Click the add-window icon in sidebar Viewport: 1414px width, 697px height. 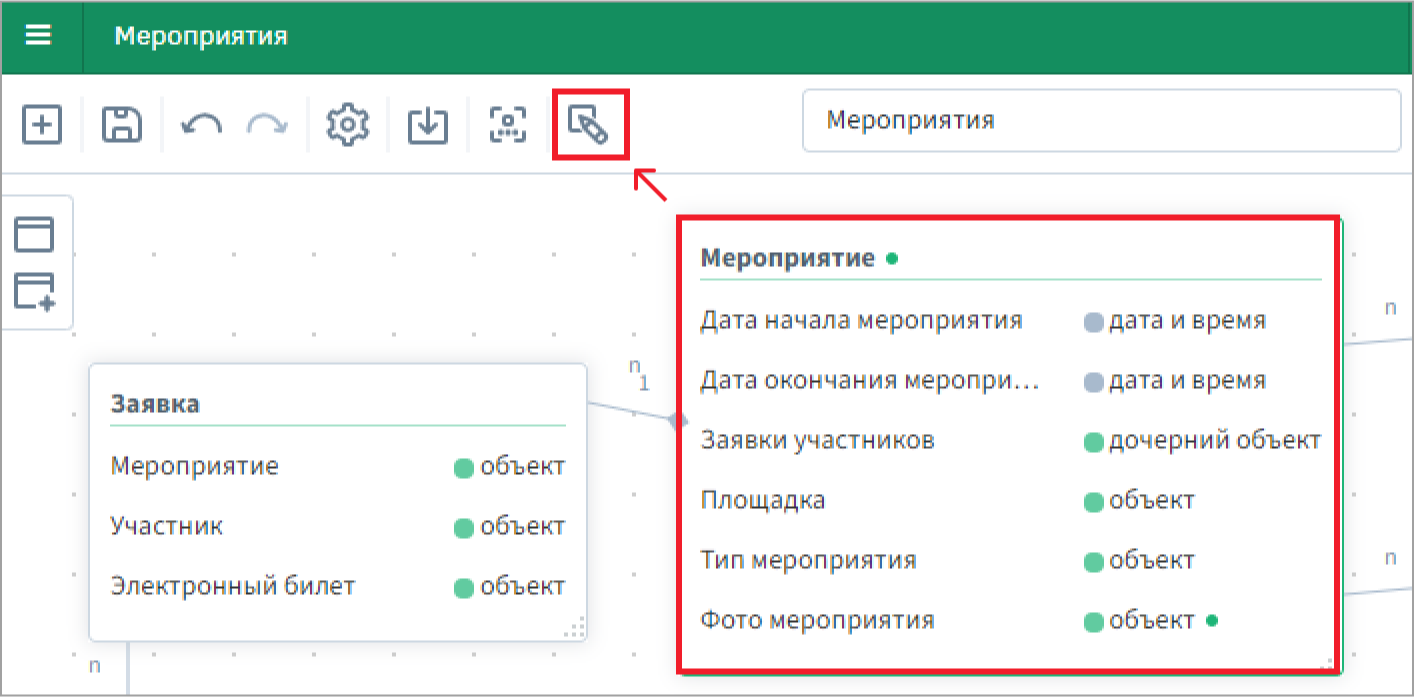pos(35,291)
